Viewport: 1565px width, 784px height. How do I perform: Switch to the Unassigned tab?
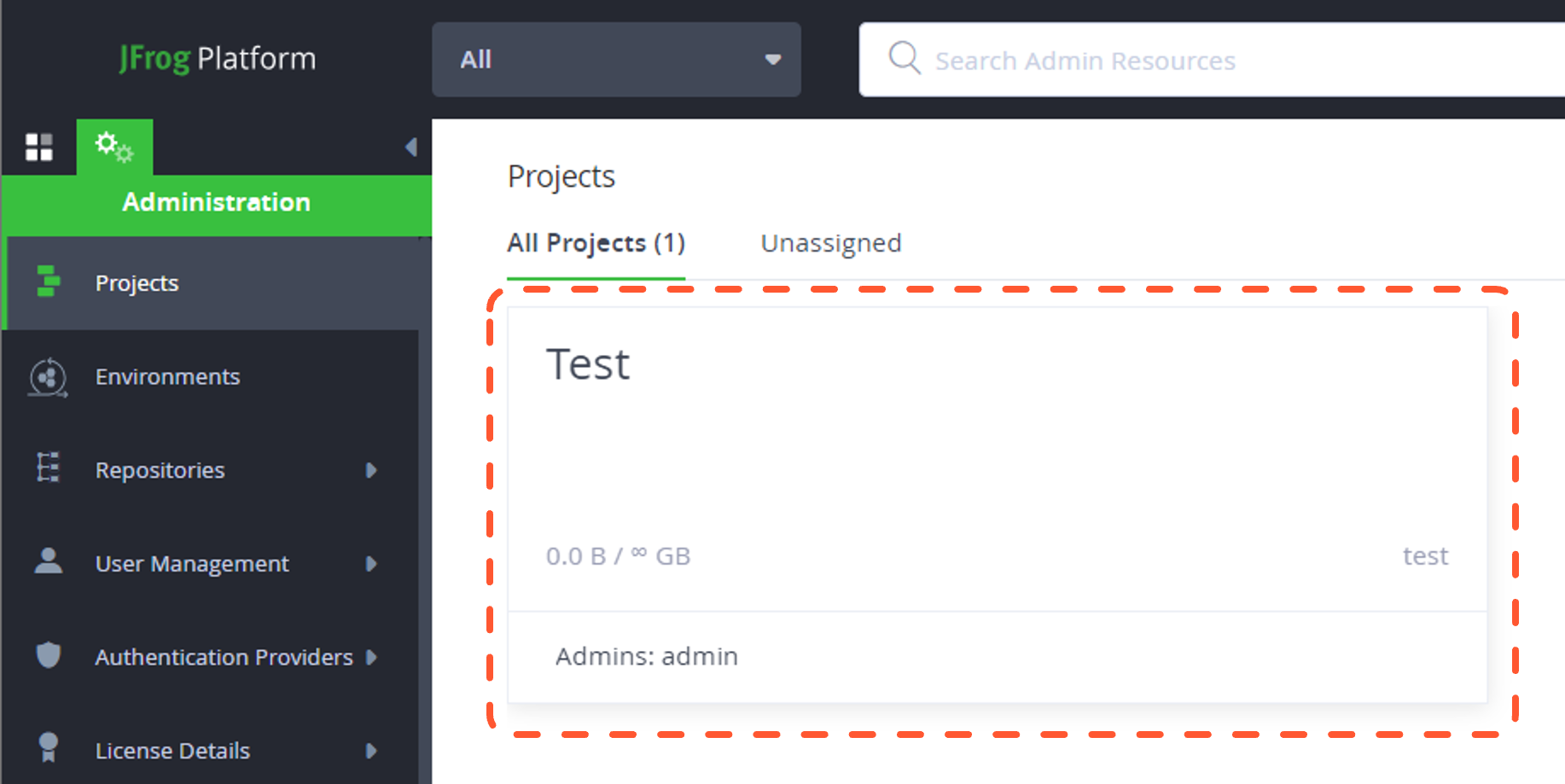point(831,244)
